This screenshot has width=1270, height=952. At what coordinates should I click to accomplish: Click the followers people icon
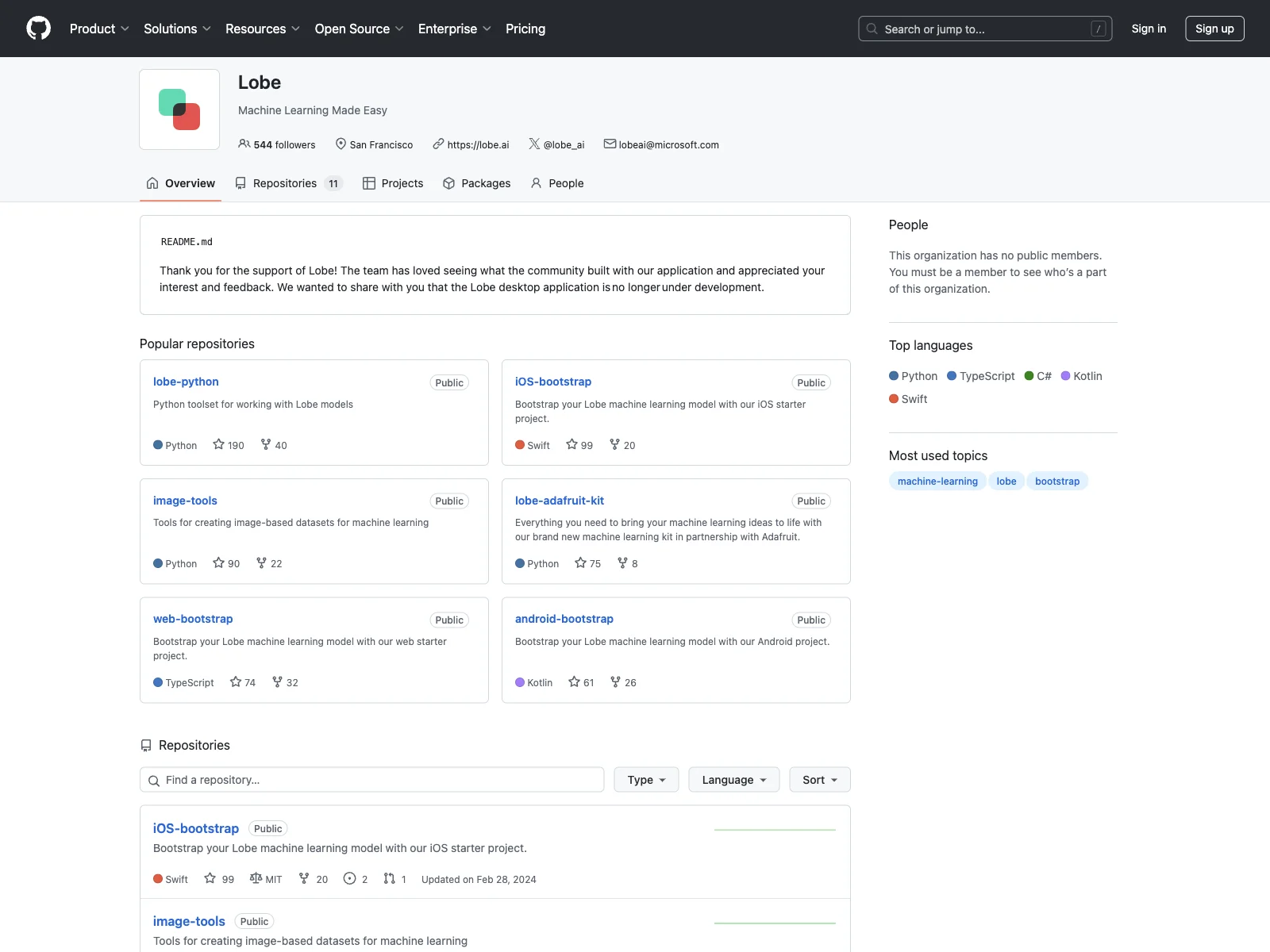tap(244, 144)
